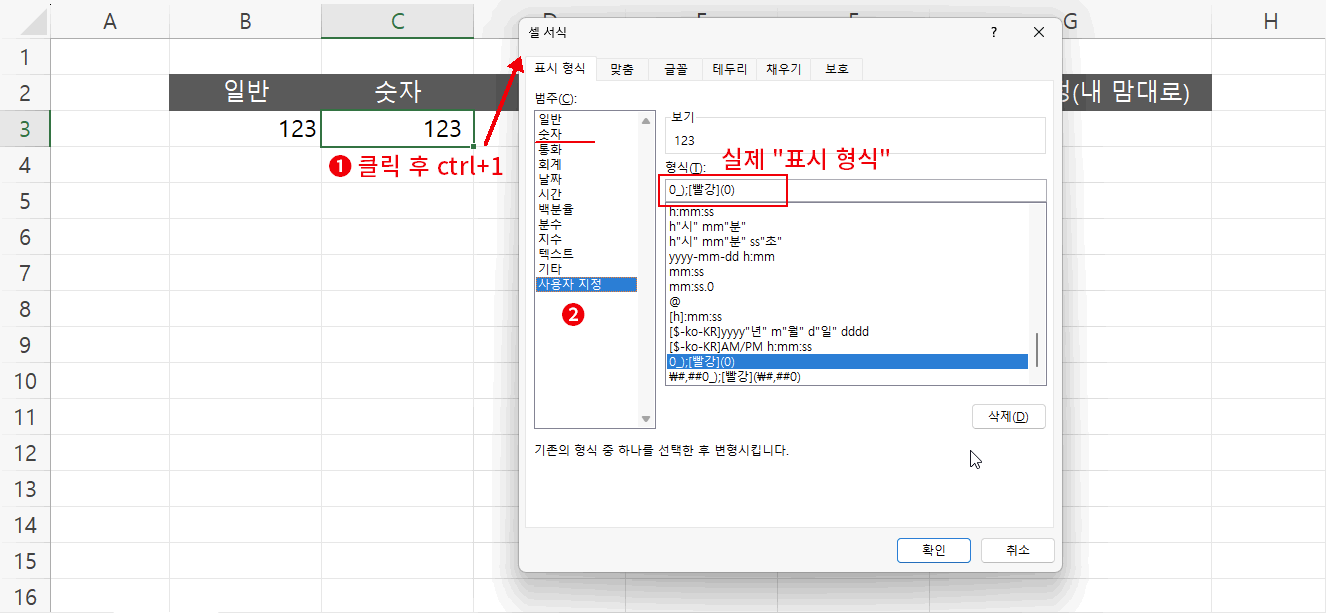Select row 3 header

point(25,129)
